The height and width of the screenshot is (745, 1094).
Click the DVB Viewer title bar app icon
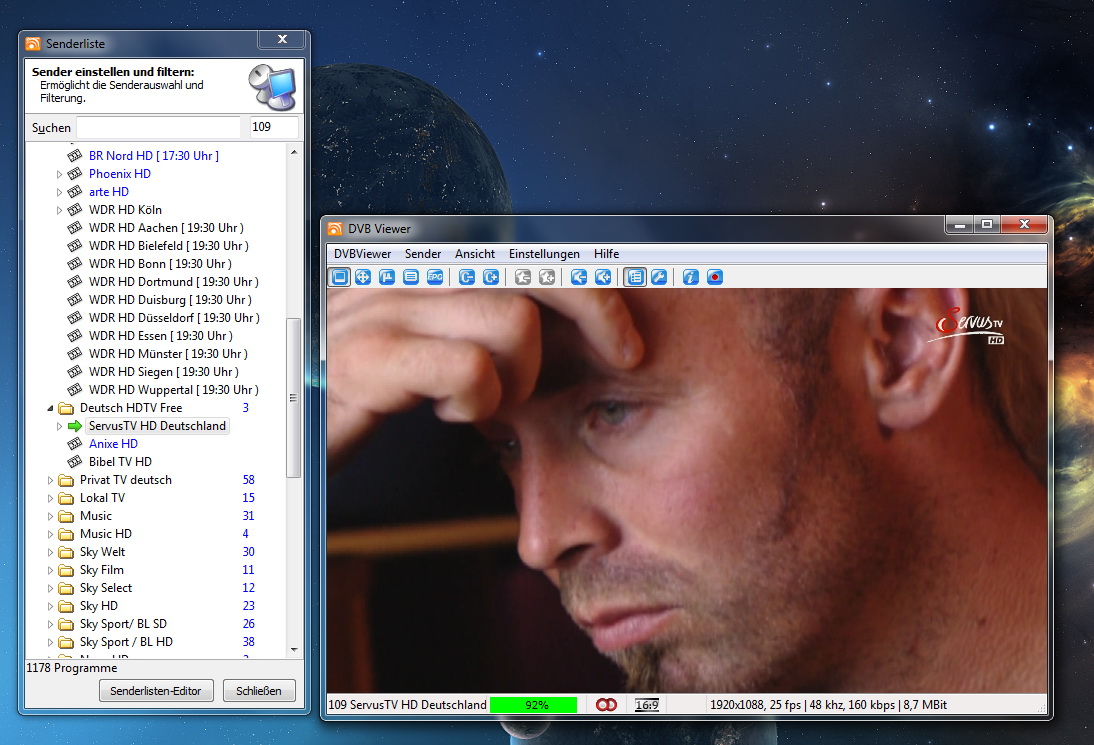pyautogui.click(x=335, y=229)
